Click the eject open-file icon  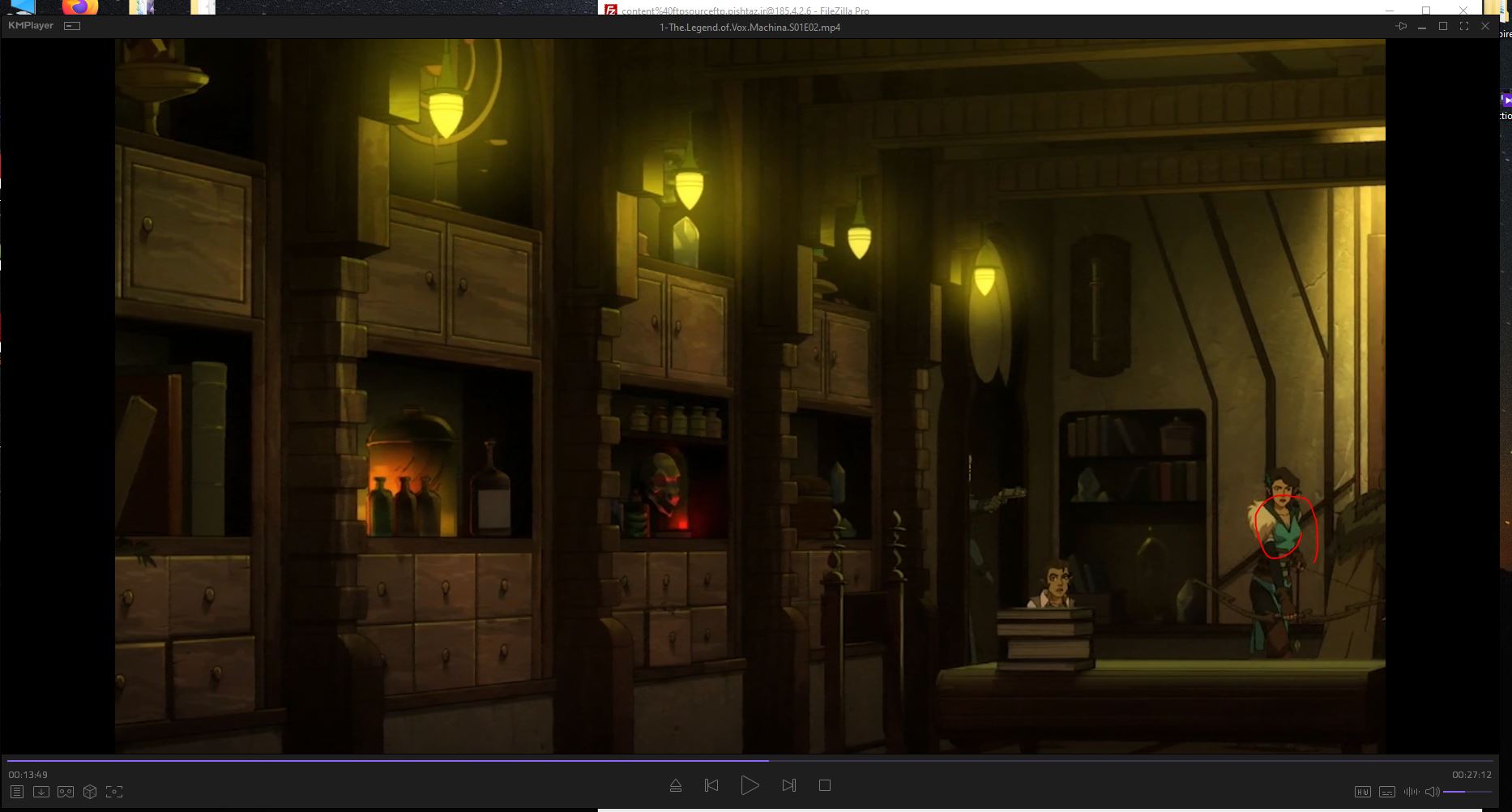click(x=676, y=785)
